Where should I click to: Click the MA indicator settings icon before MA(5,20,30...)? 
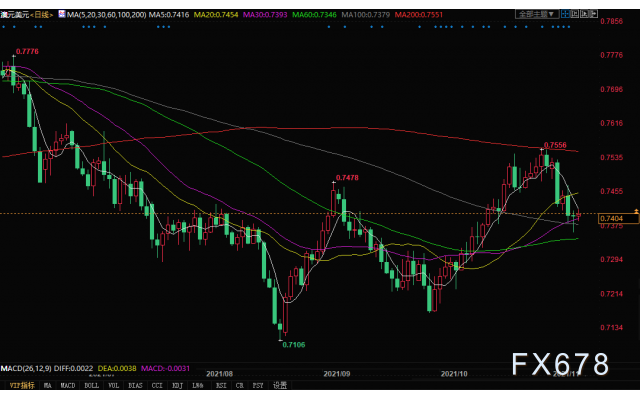click(62, 14)
